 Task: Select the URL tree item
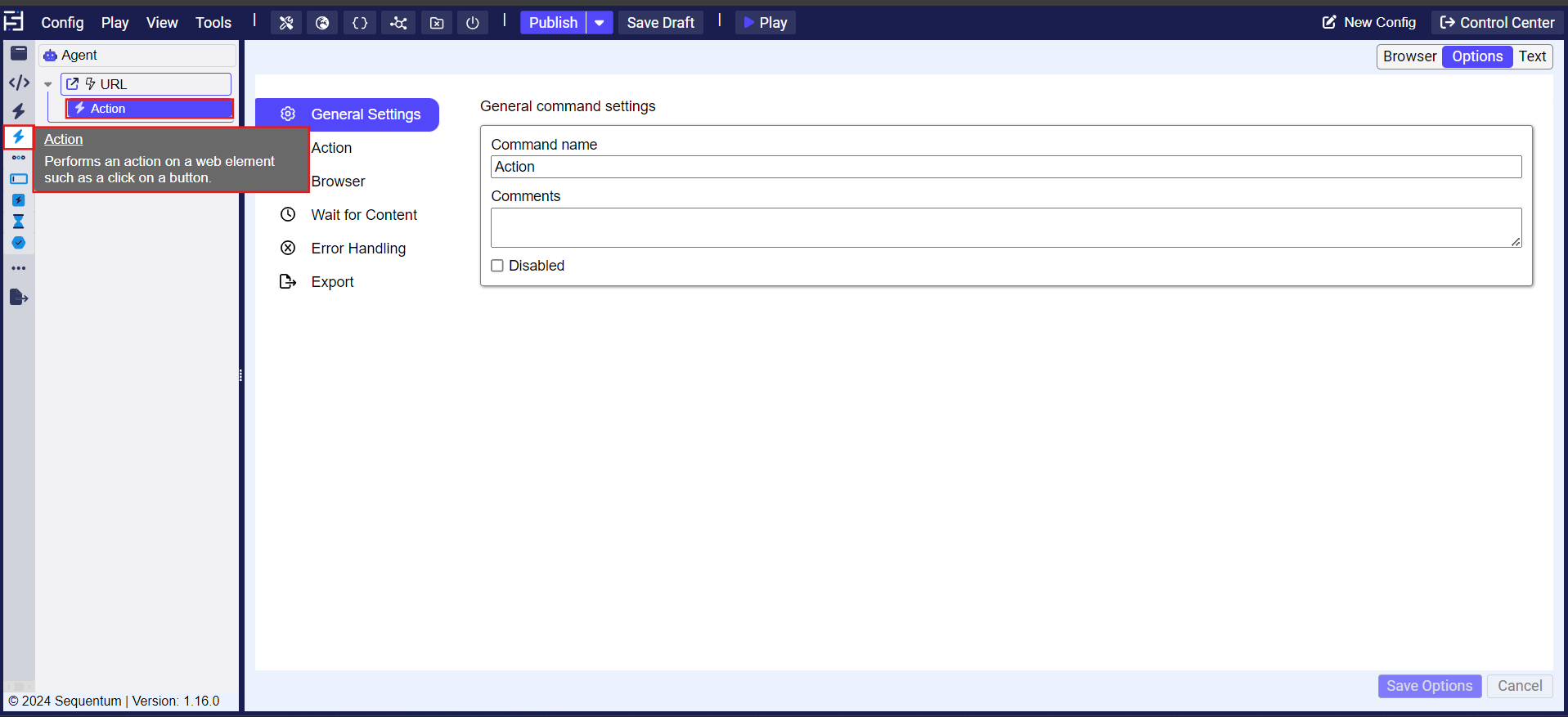[x=146, y=84]
